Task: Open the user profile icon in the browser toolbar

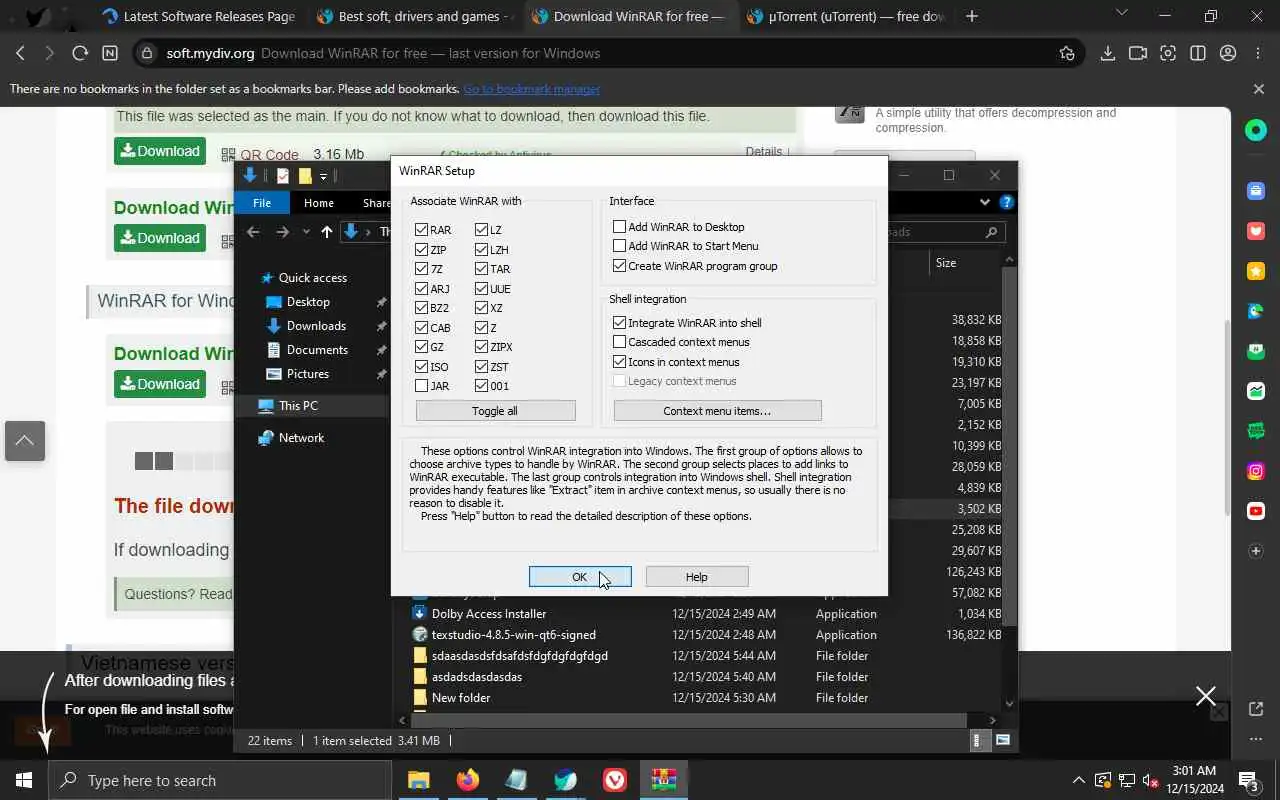Action: pyautogui.click(x=1228, y=53)
